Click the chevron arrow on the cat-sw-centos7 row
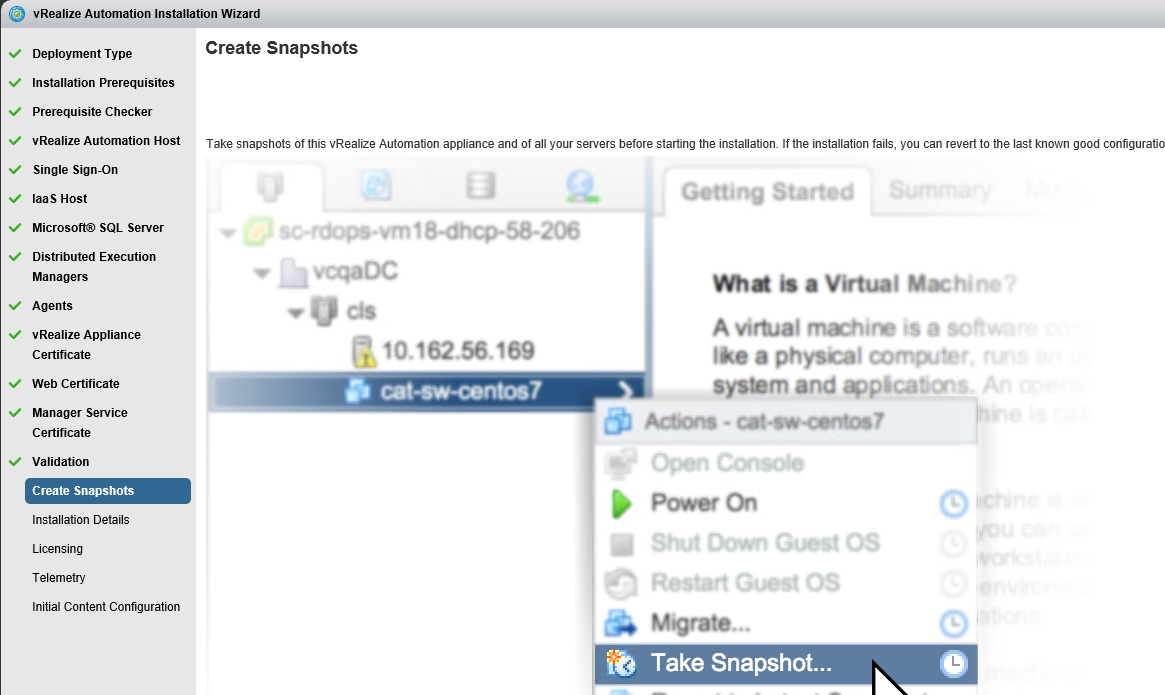 [x=626, y=390]
